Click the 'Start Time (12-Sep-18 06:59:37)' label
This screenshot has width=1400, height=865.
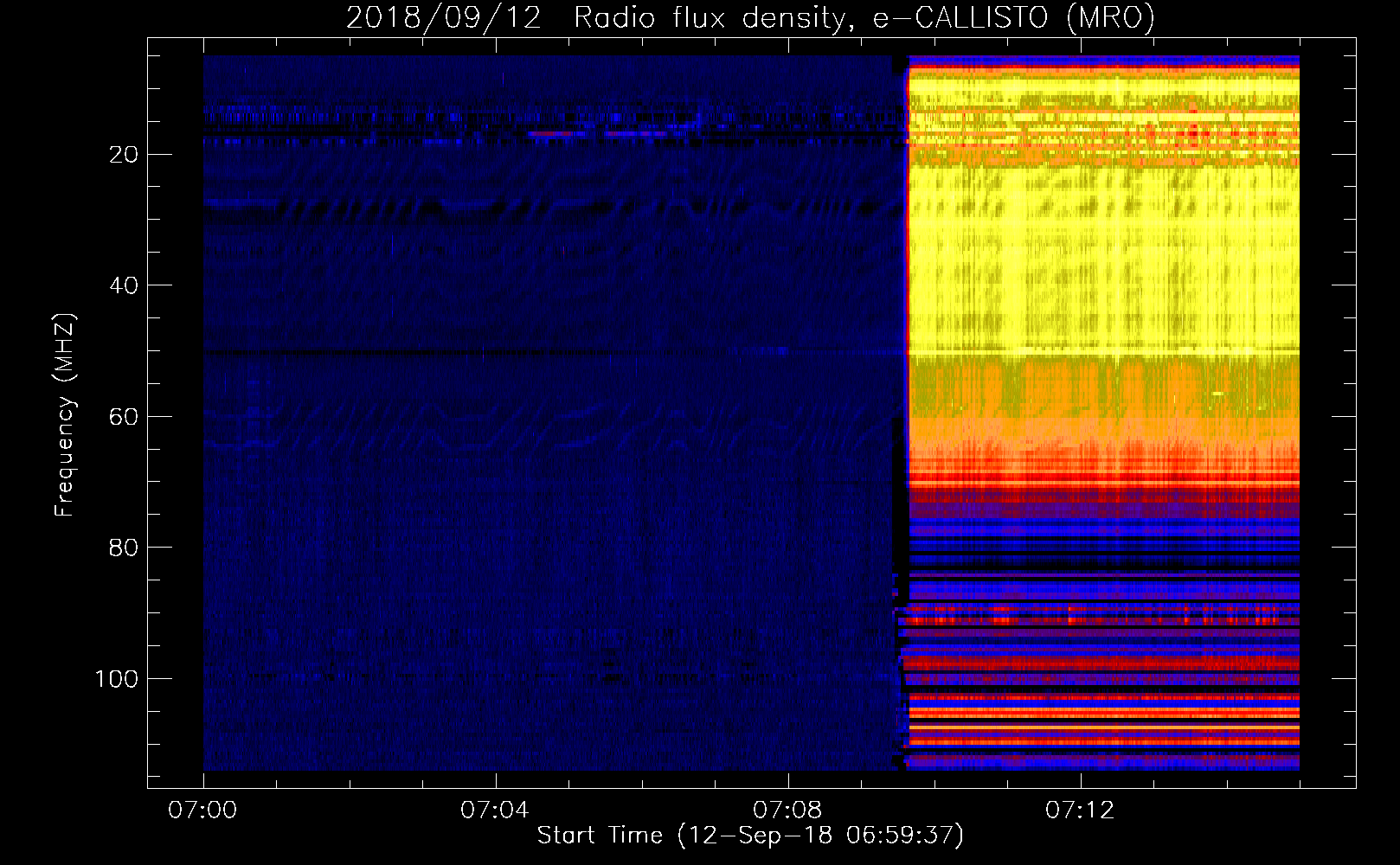pos(750,836)
